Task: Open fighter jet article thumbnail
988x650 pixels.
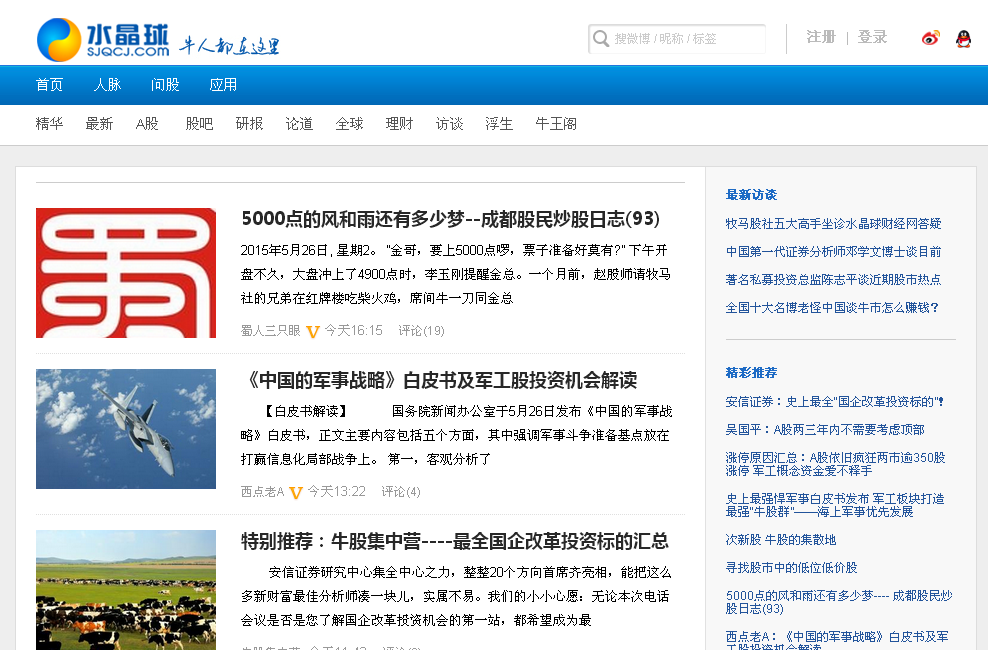Action: 126,429
